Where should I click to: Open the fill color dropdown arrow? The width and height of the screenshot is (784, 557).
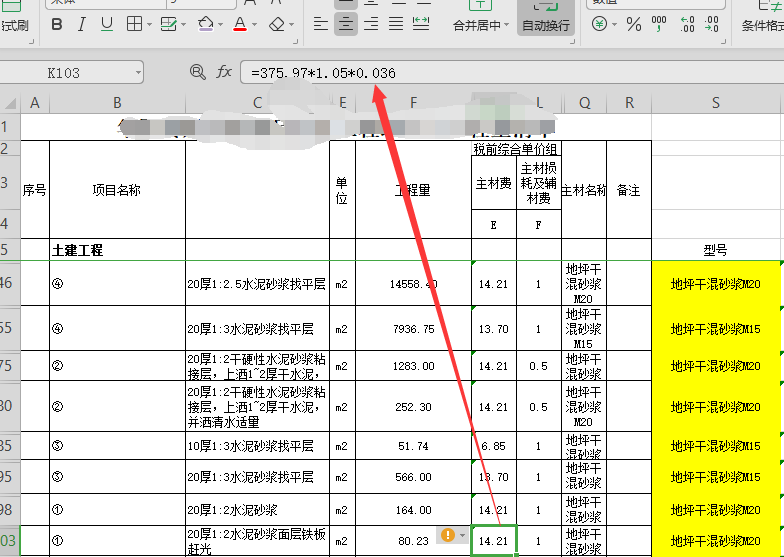point(220,24)
